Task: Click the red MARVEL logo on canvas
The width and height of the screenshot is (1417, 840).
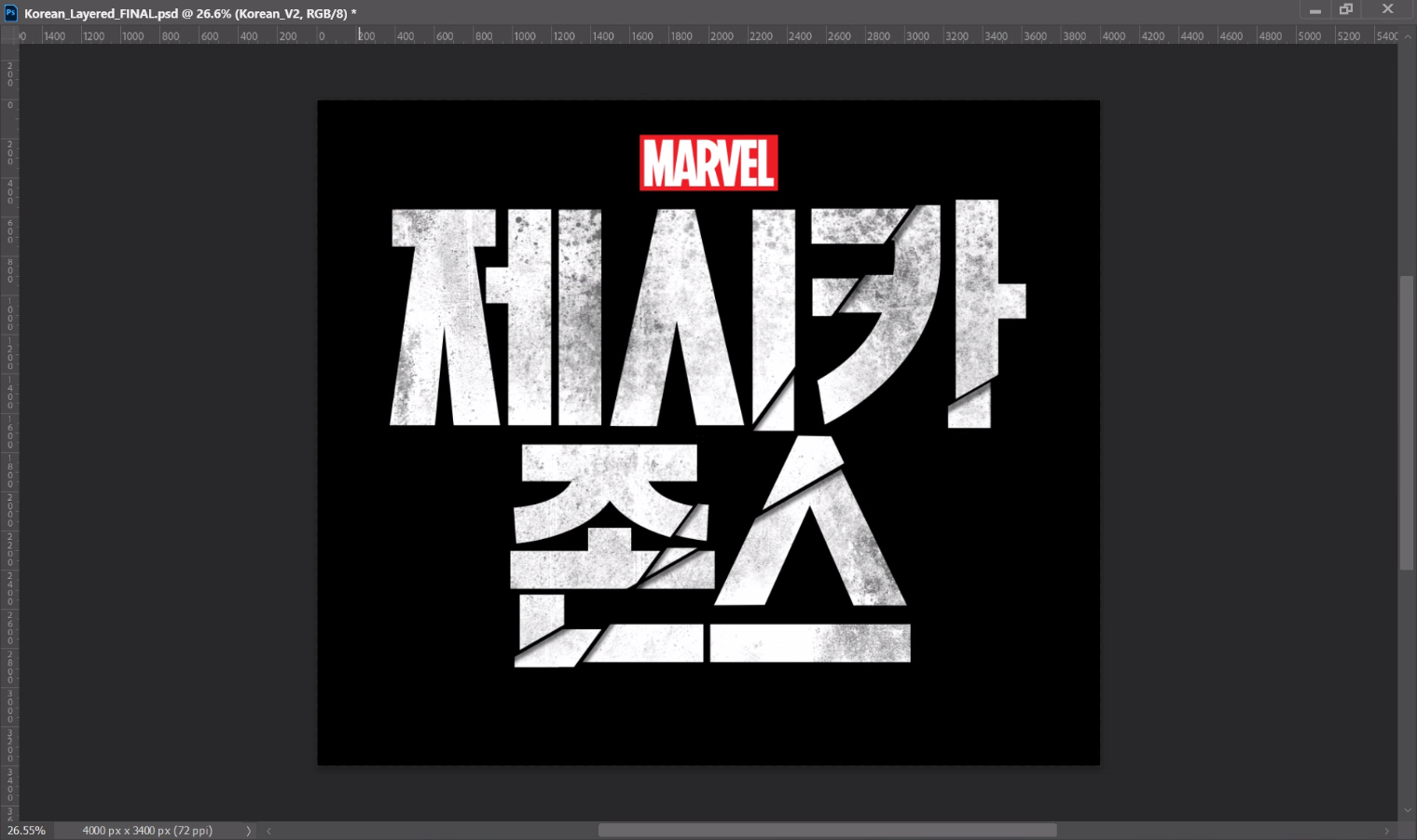Action: (x=708, y=163)
